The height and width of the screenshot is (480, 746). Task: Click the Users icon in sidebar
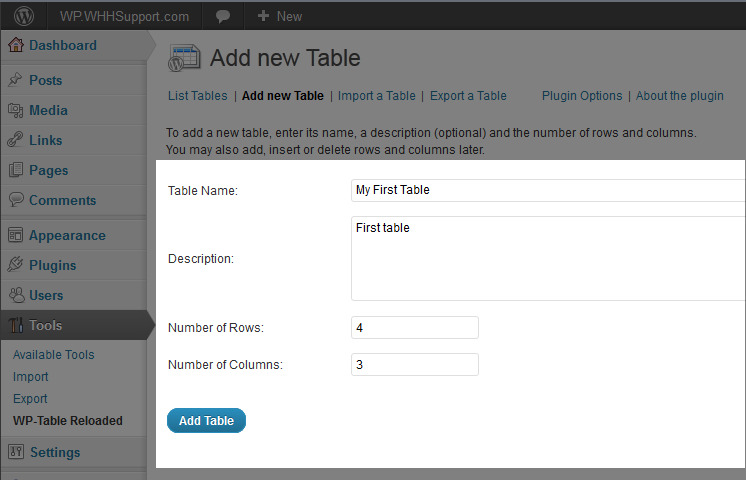point(16,296)
